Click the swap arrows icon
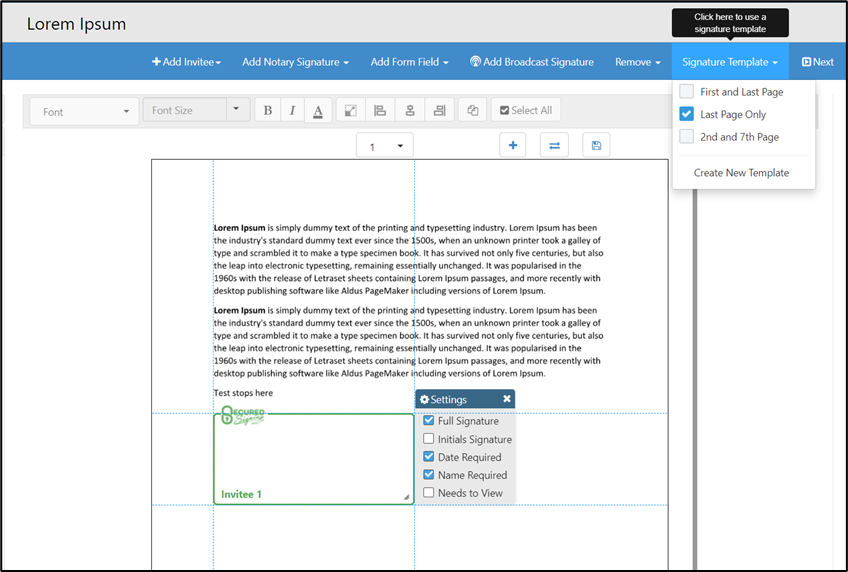 pos(554,146)
